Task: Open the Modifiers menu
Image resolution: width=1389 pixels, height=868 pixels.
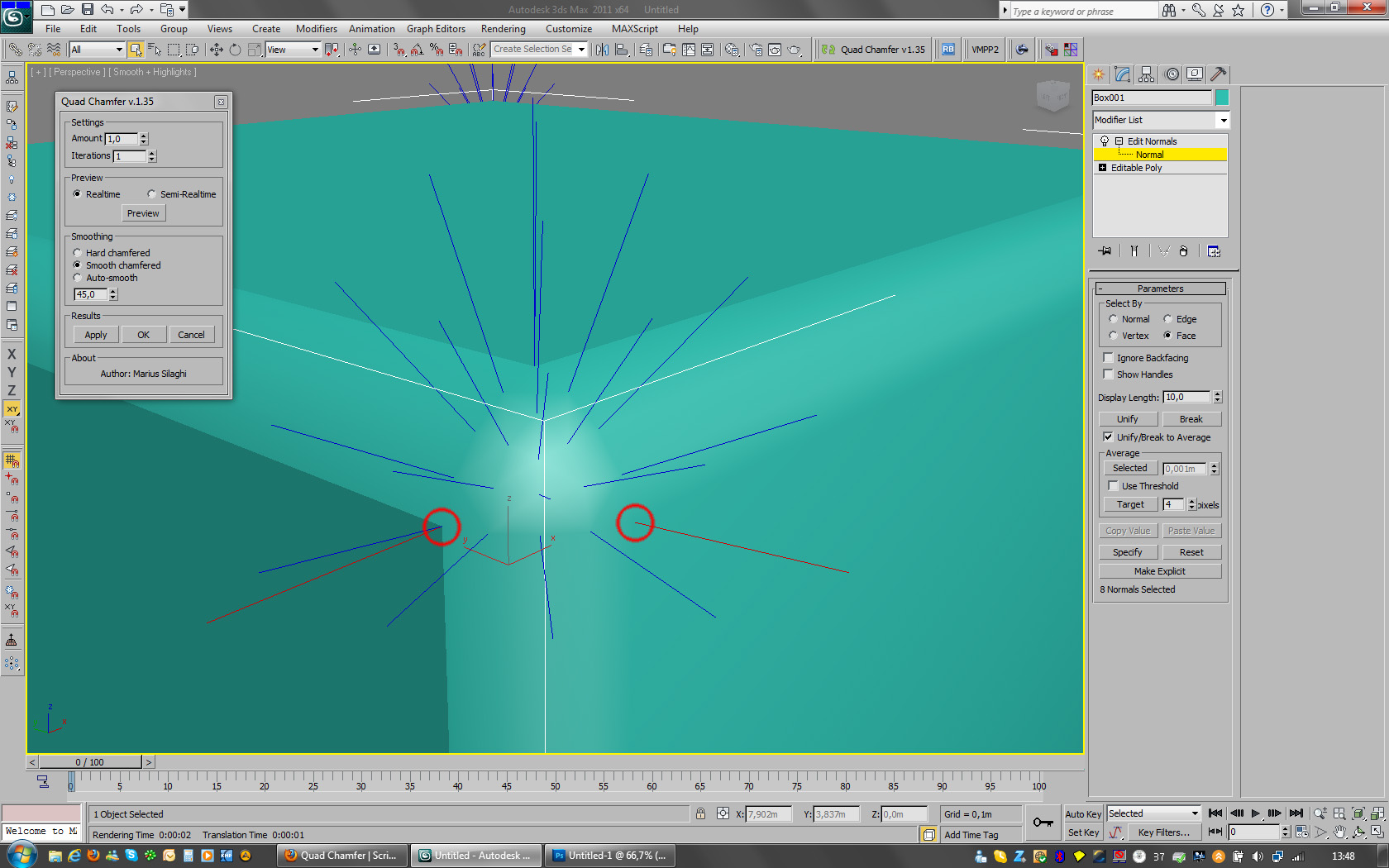Action: click(x=317, y=28)
